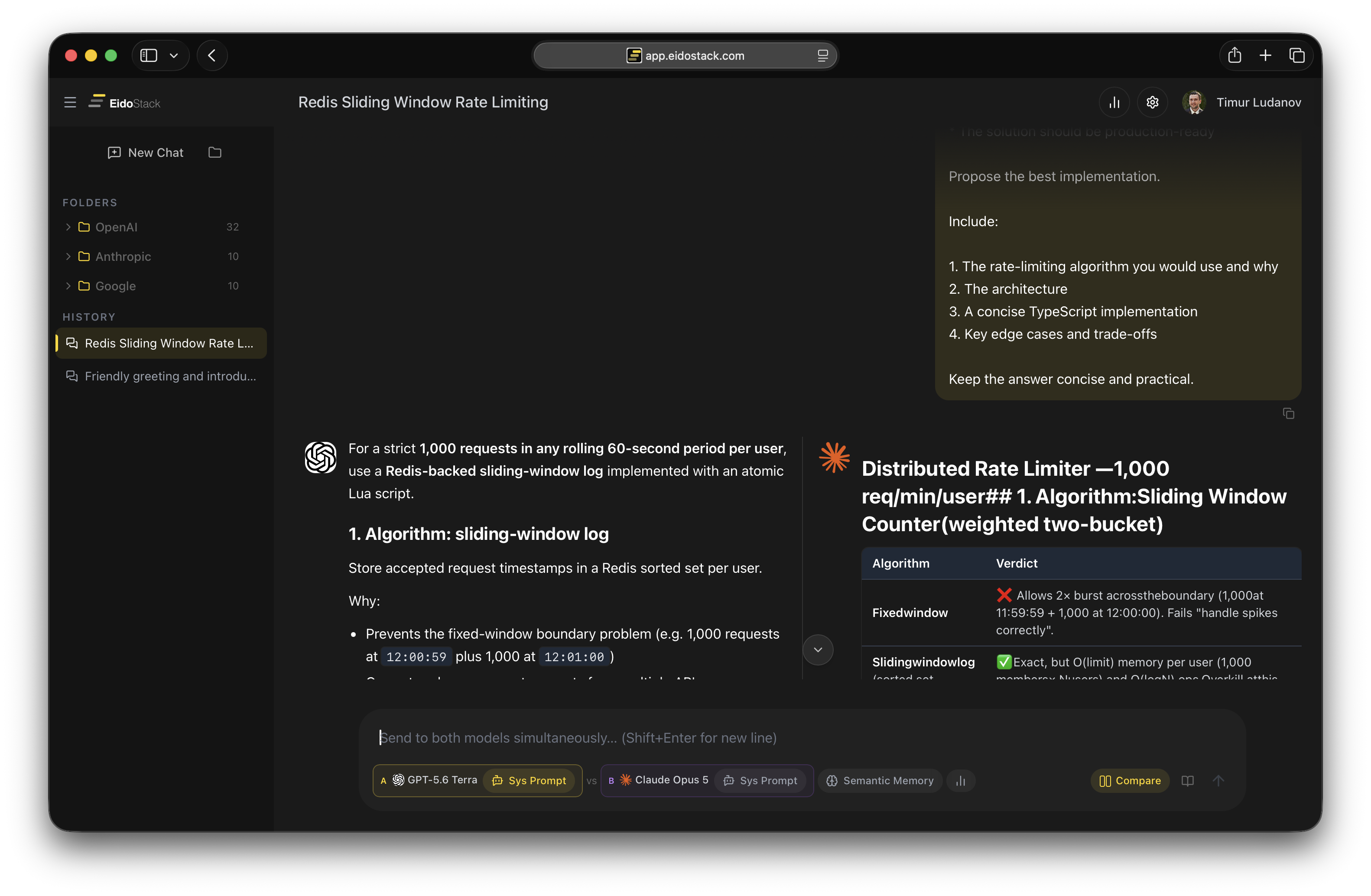Viewport: 1371px width, 896px height.
Task: Open the stats chart icon in header
Action: (x=1114, y=103)
